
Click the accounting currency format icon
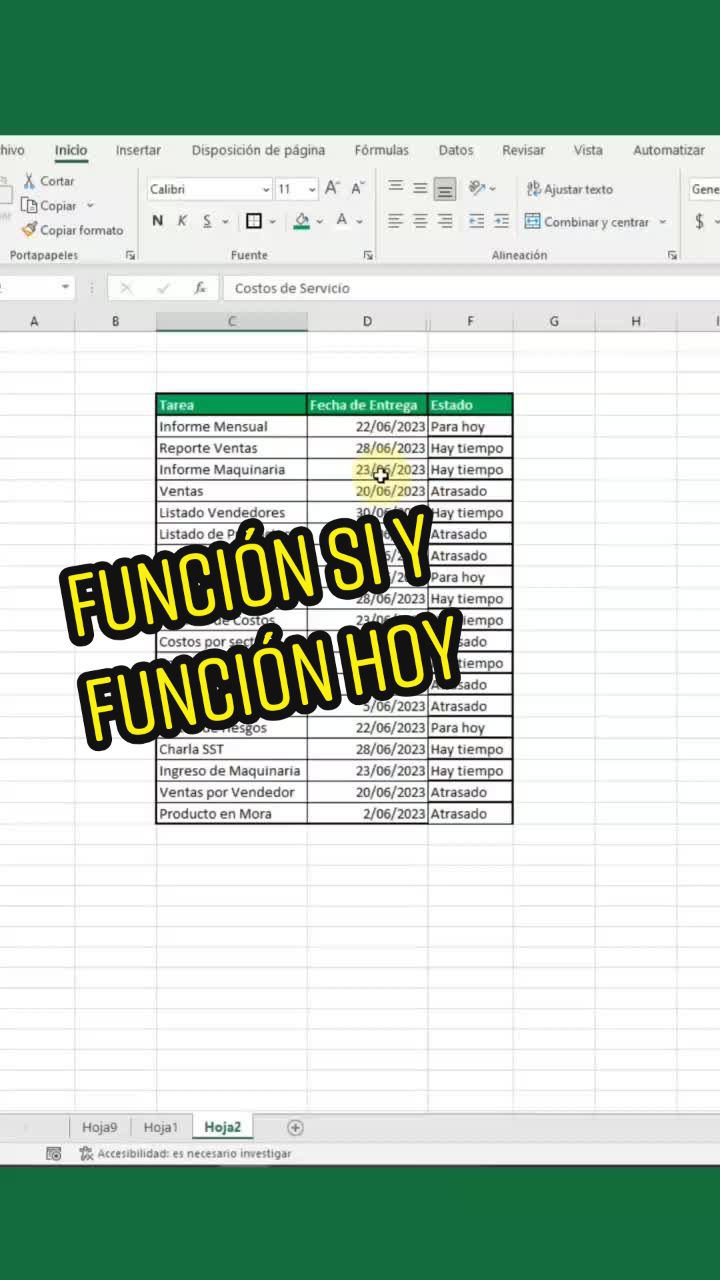click(x=699, y=221)
